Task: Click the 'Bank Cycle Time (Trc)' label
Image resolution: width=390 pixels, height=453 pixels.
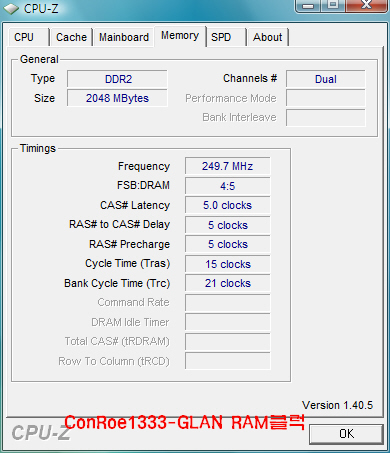Action: [117, 283]
